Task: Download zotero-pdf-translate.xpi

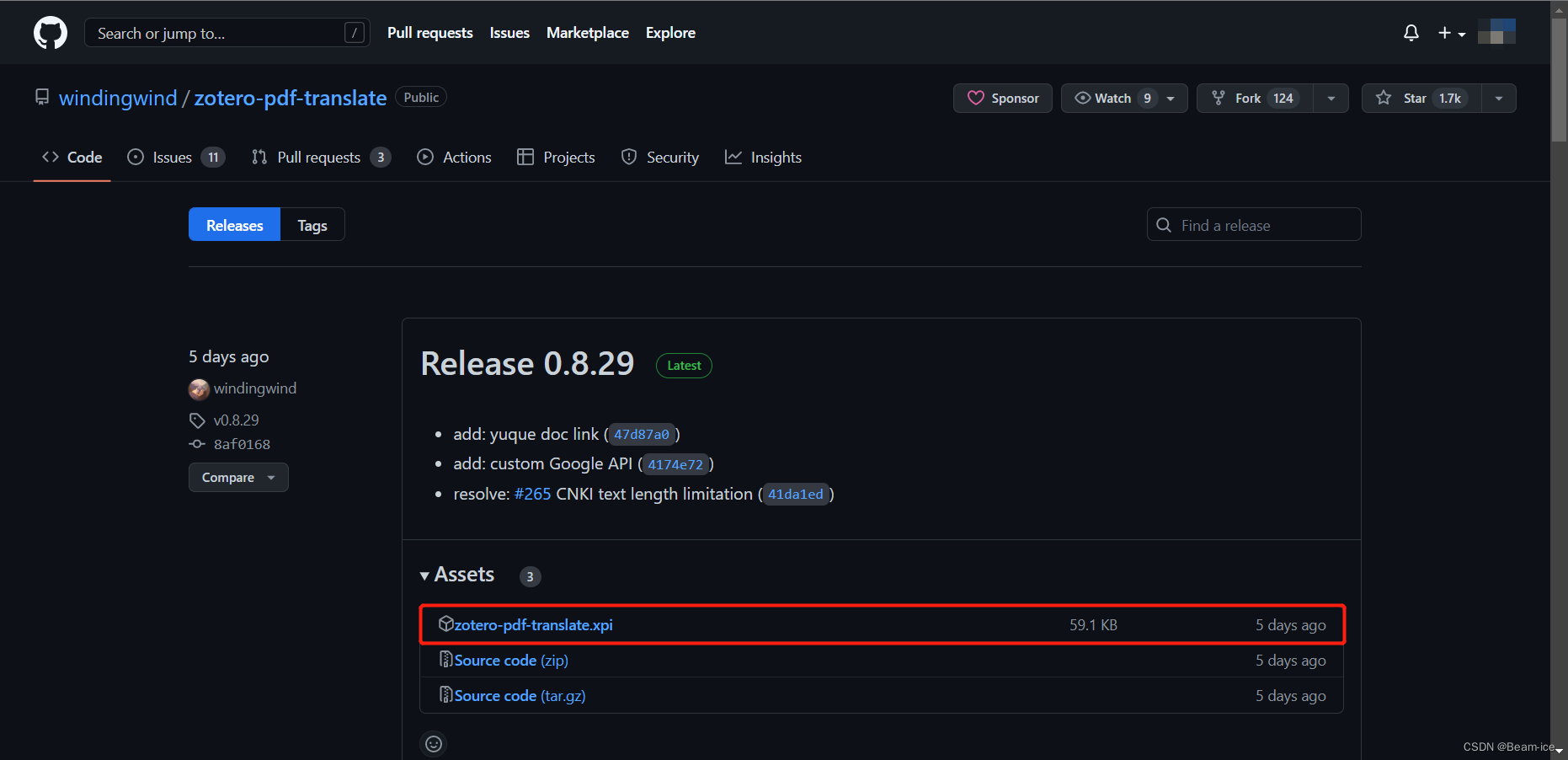Action: pyautogui.click(x=533, y=625)
